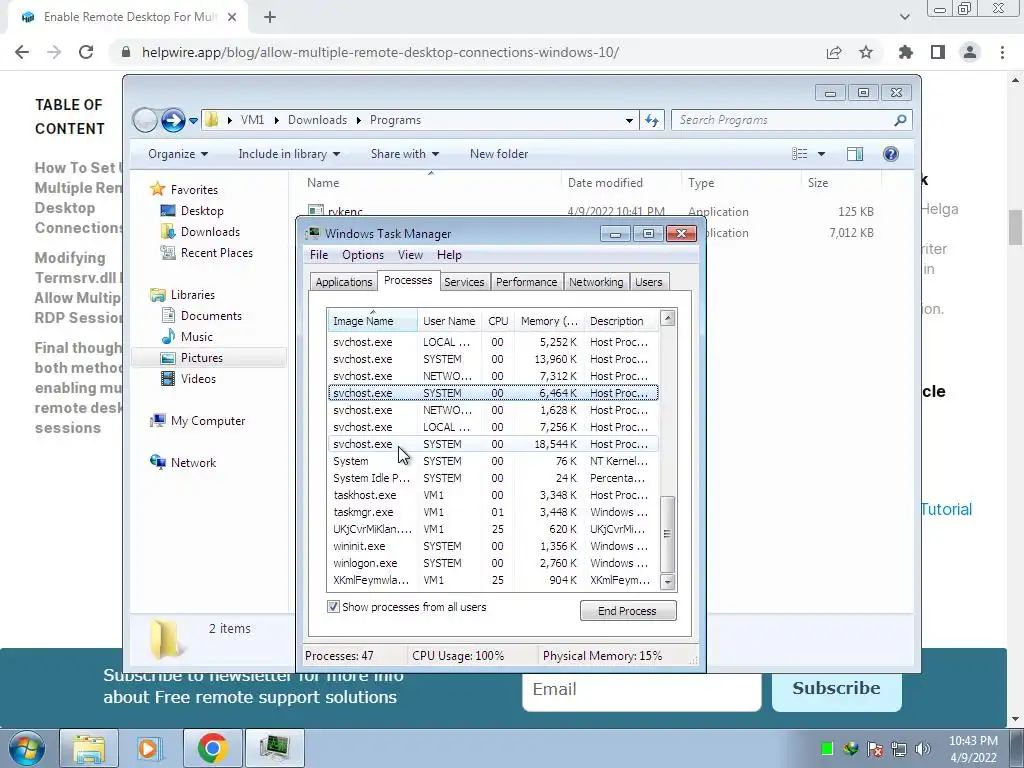The width and height of the screenshot is (1024, 768).
Task: Open Chrome taskbar icon
Action: pyautogui.click(x=212, y=748)
